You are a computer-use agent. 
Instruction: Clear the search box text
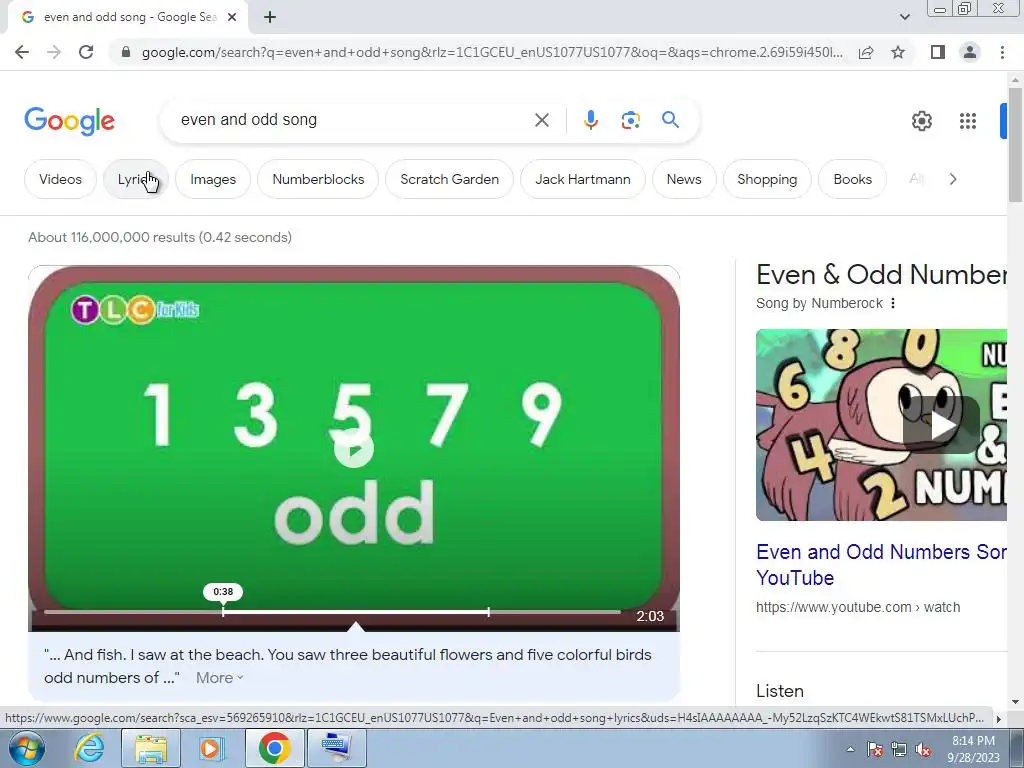541,120
